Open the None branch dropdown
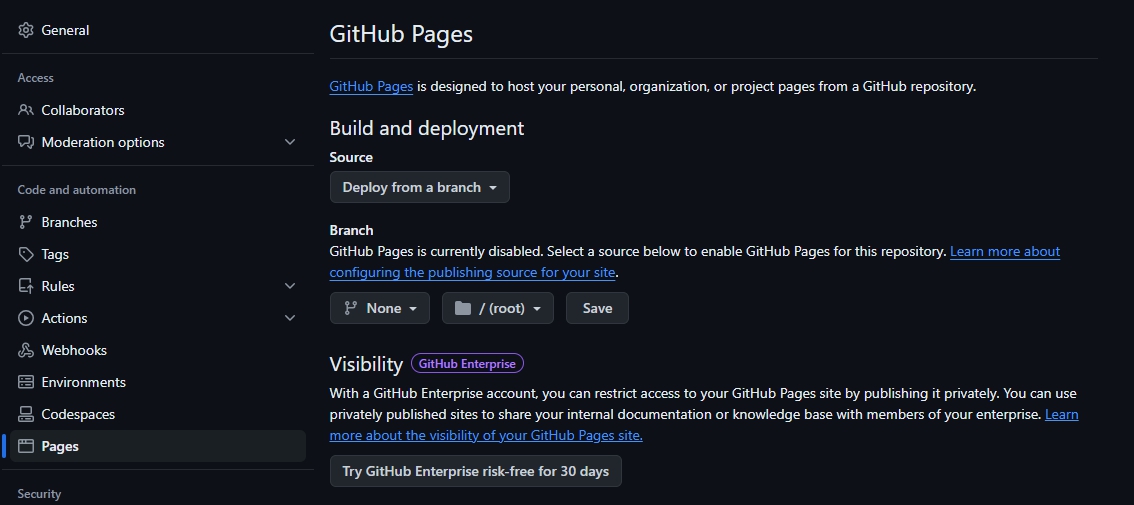 point(380,308)
